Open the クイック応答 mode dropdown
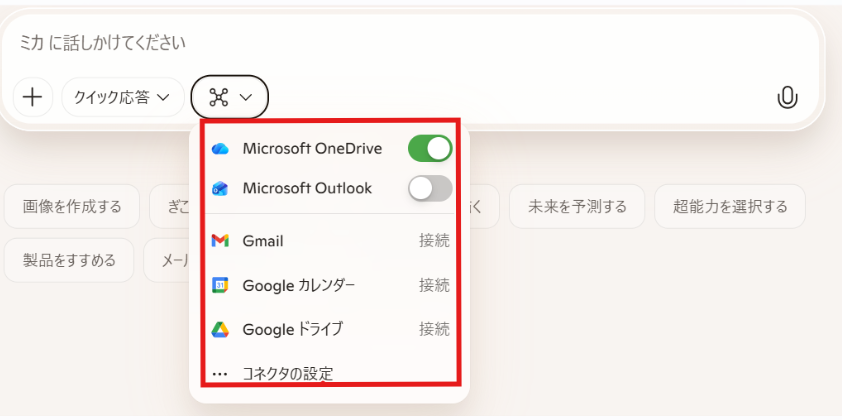The height and width of the screenshot is (420, 842). tap(122, 97)
